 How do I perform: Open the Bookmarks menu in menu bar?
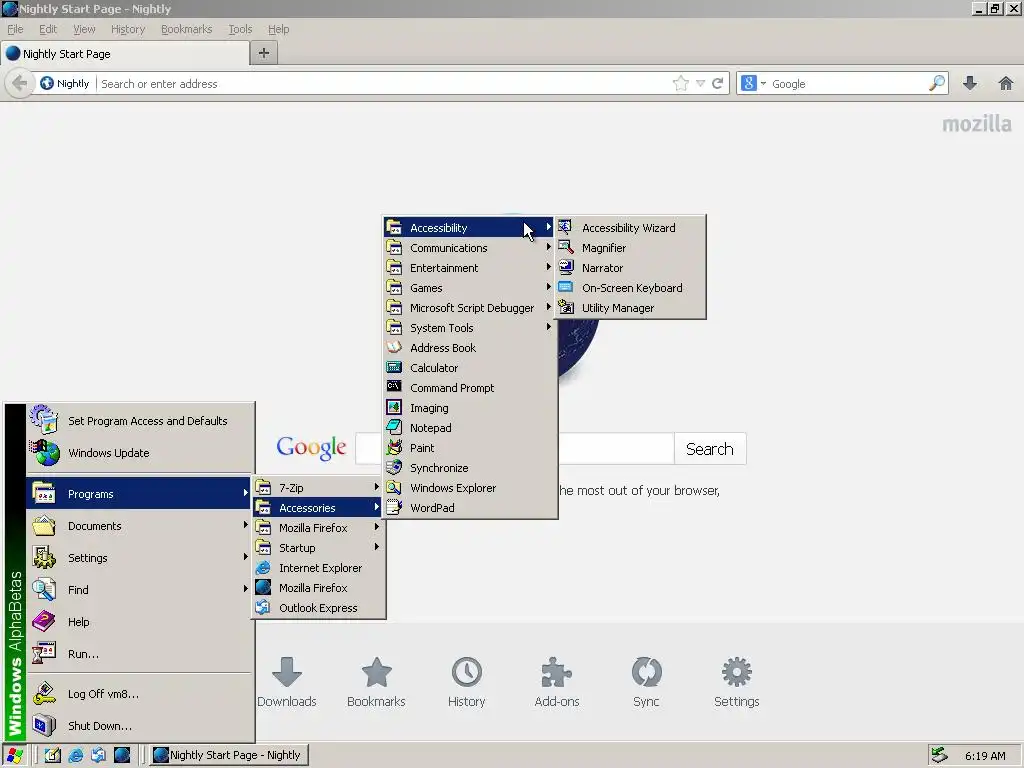pos(187,29)
